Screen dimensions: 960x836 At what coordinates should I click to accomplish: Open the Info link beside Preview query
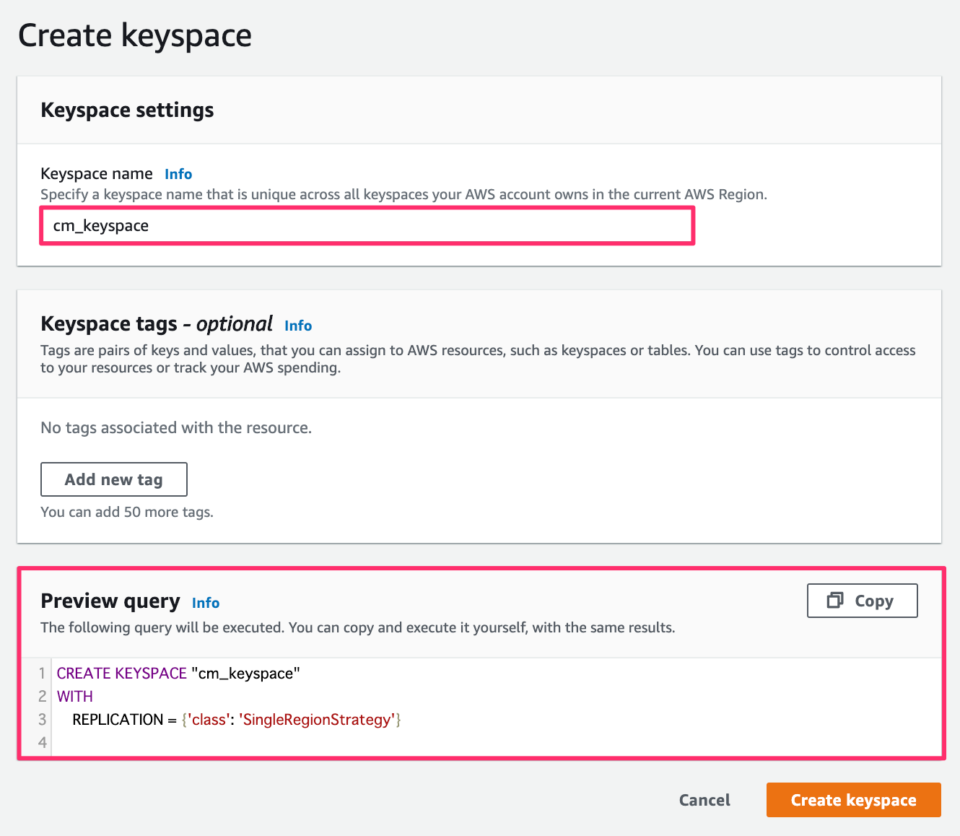coord(205,603)
